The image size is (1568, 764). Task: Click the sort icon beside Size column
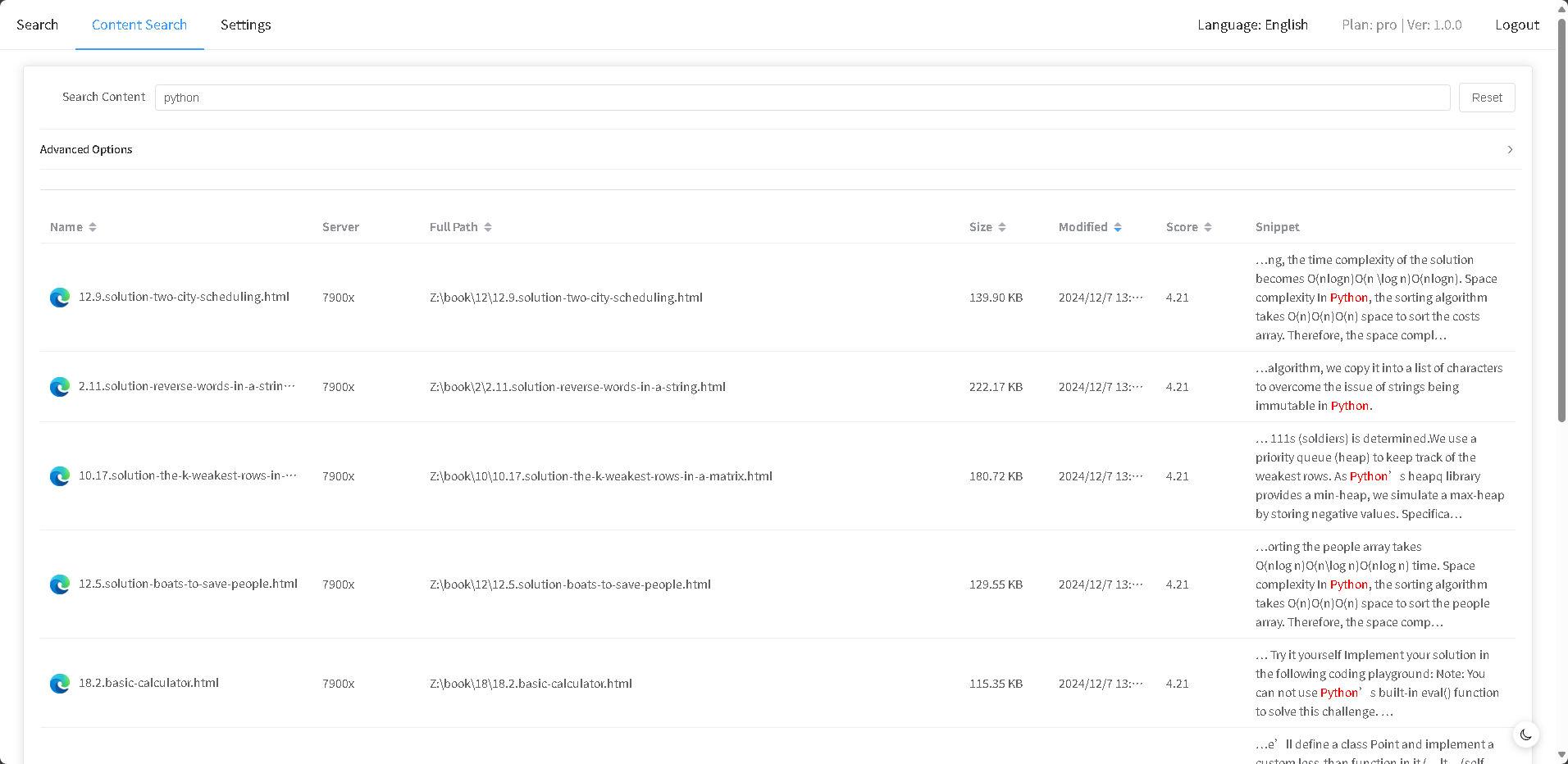(x=1005, y=227)
